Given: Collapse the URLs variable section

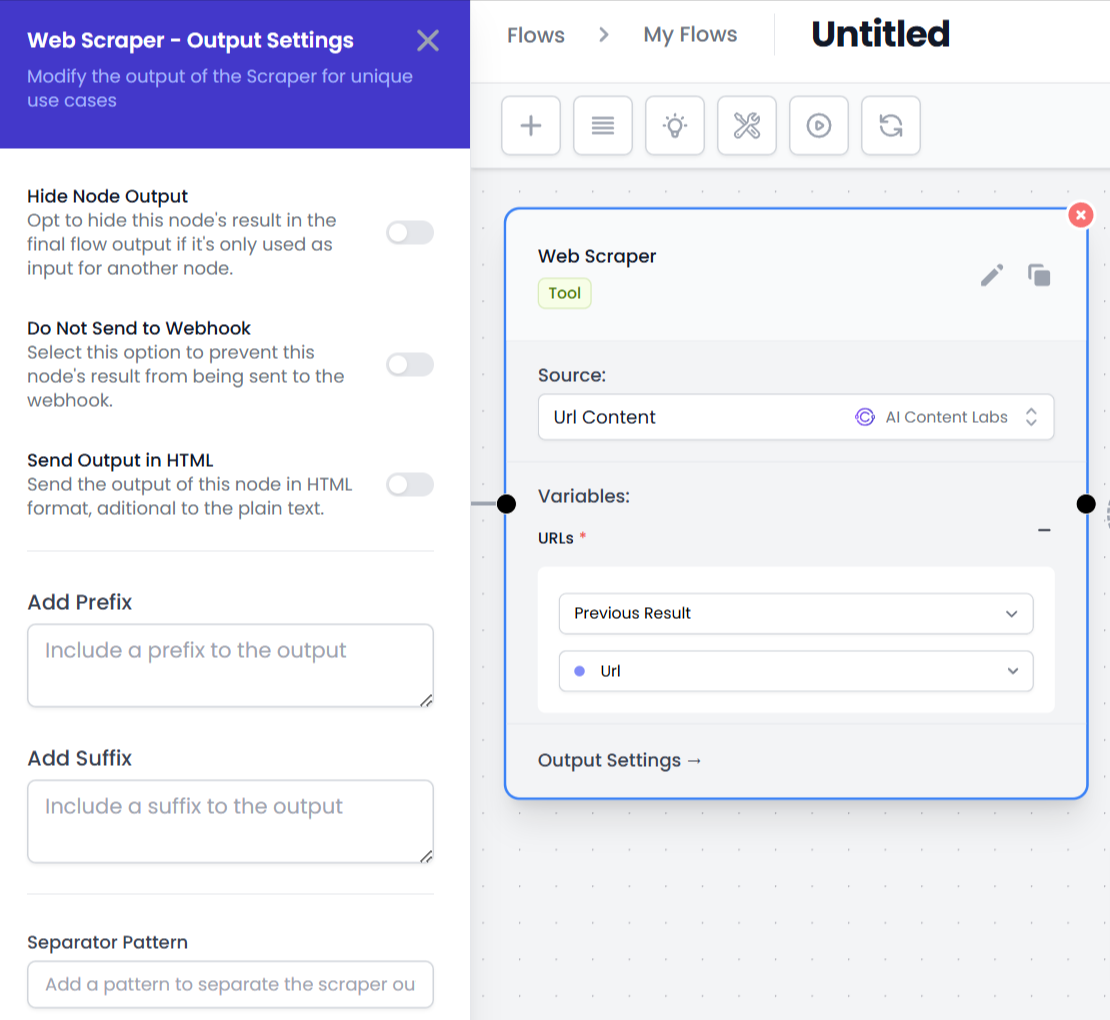Looking at the screenshot, I should 1044,530.
